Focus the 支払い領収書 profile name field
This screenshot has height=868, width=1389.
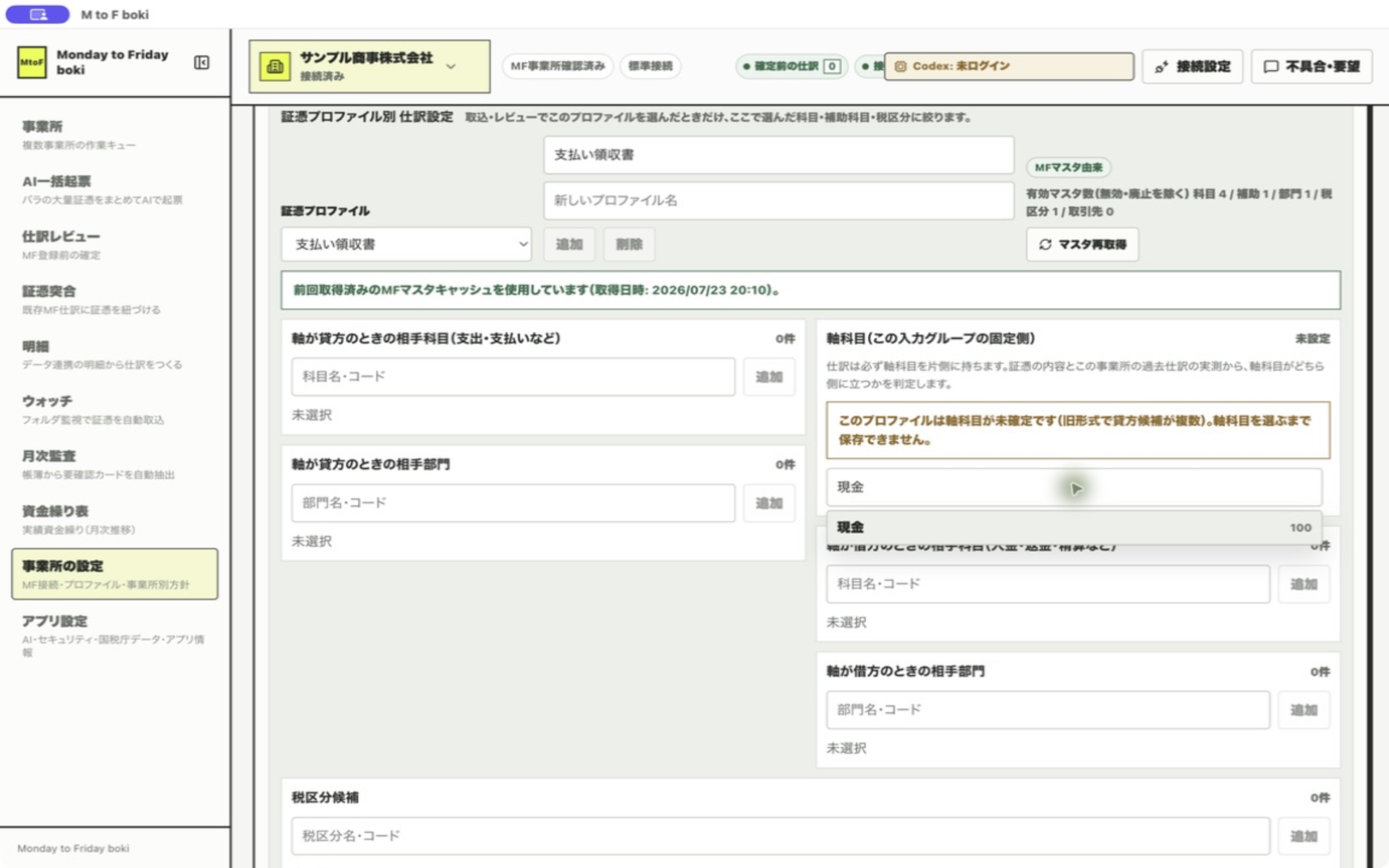point(778,155)
